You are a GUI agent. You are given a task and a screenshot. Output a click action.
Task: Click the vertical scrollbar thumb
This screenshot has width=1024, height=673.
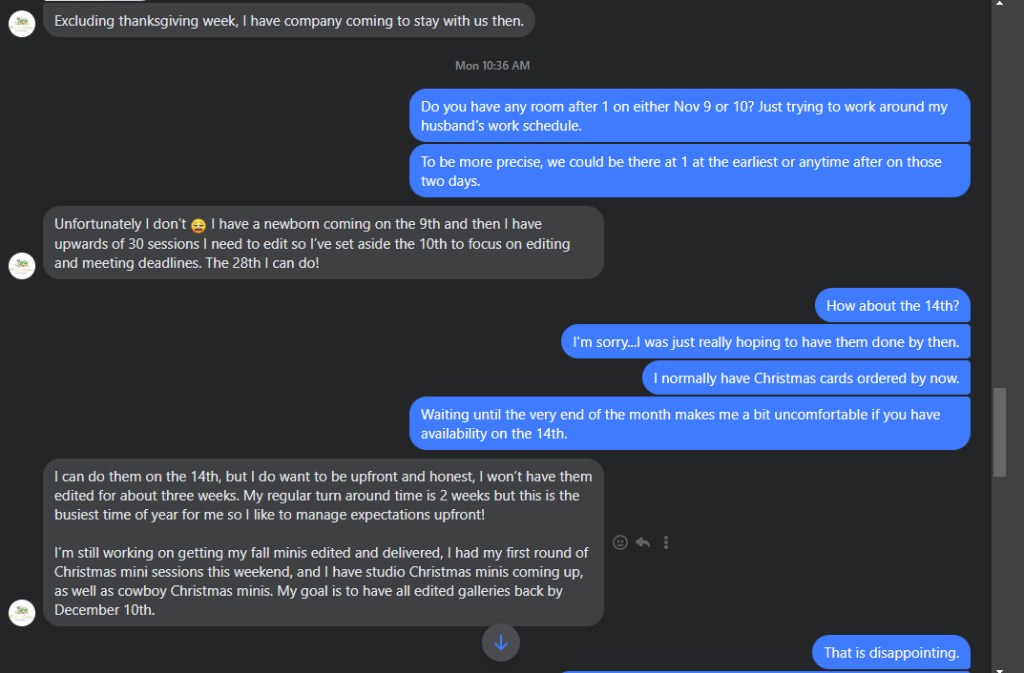(x=999, y=432)
